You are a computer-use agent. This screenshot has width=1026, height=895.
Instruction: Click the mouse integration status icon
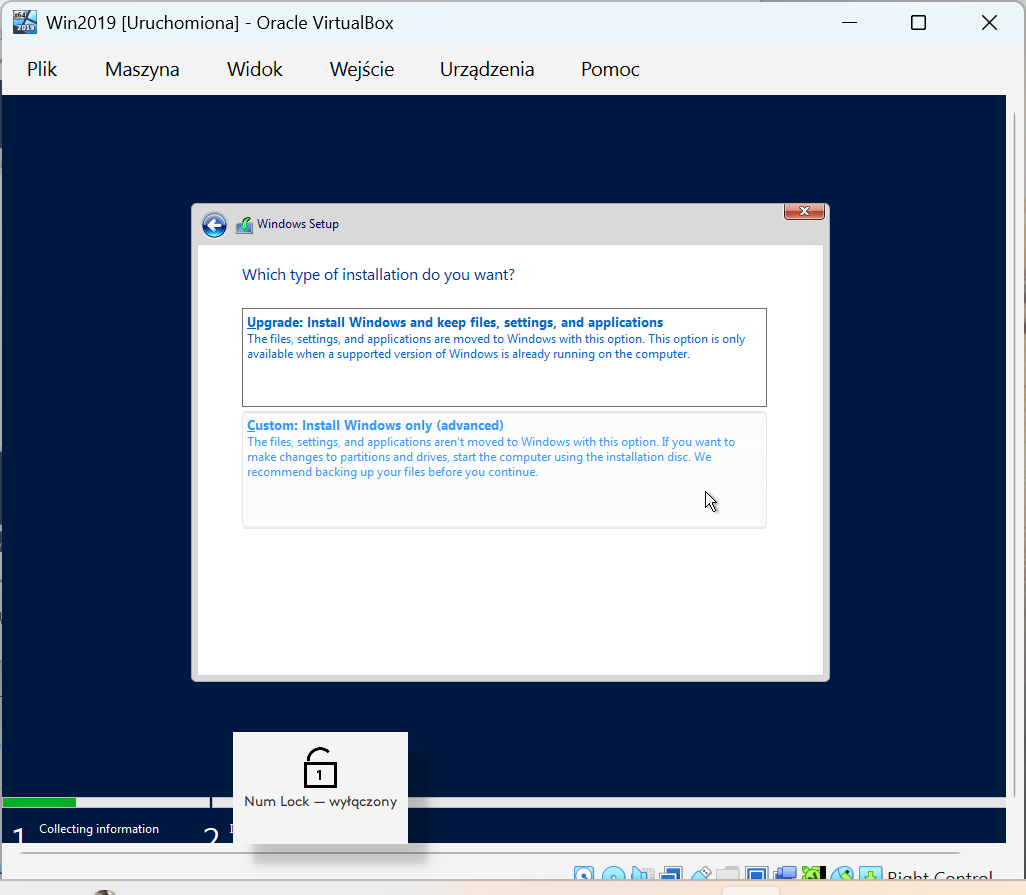click(x=843, y=873)
